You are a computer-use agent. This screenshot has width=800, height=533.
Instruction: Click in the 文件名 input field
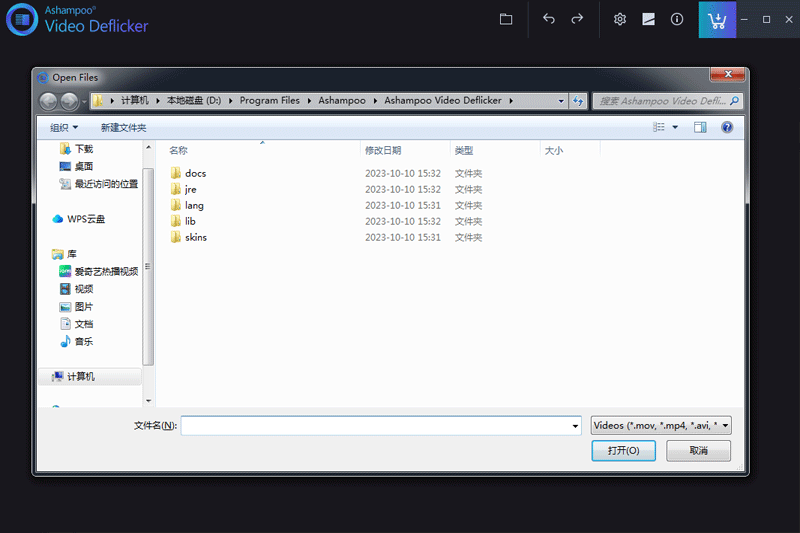coord(376,426)
